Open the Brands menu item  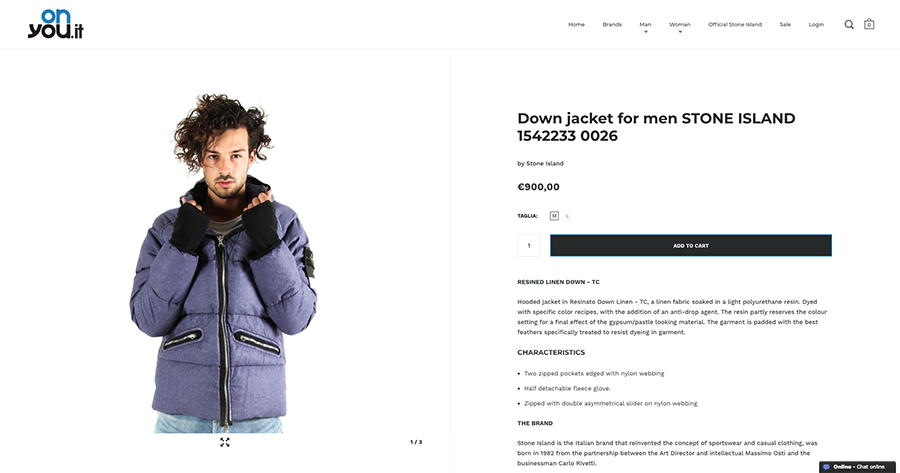(x=612, y=25)
